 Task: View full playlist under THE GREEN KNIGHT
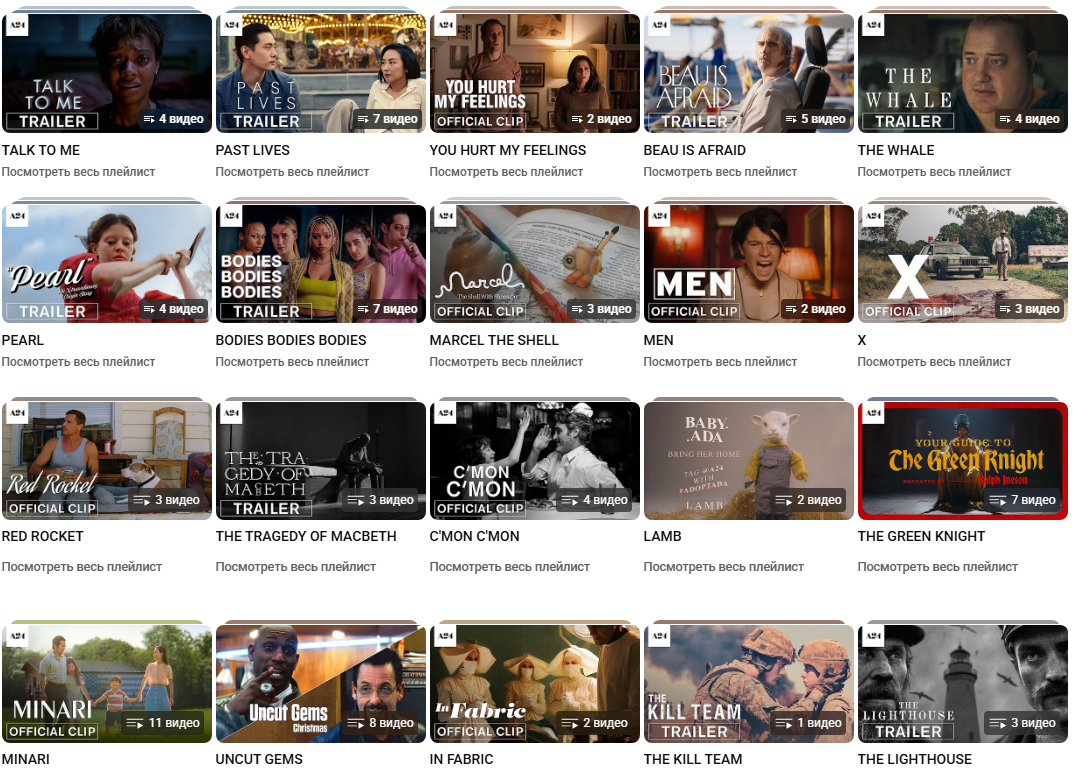point(938,567)
